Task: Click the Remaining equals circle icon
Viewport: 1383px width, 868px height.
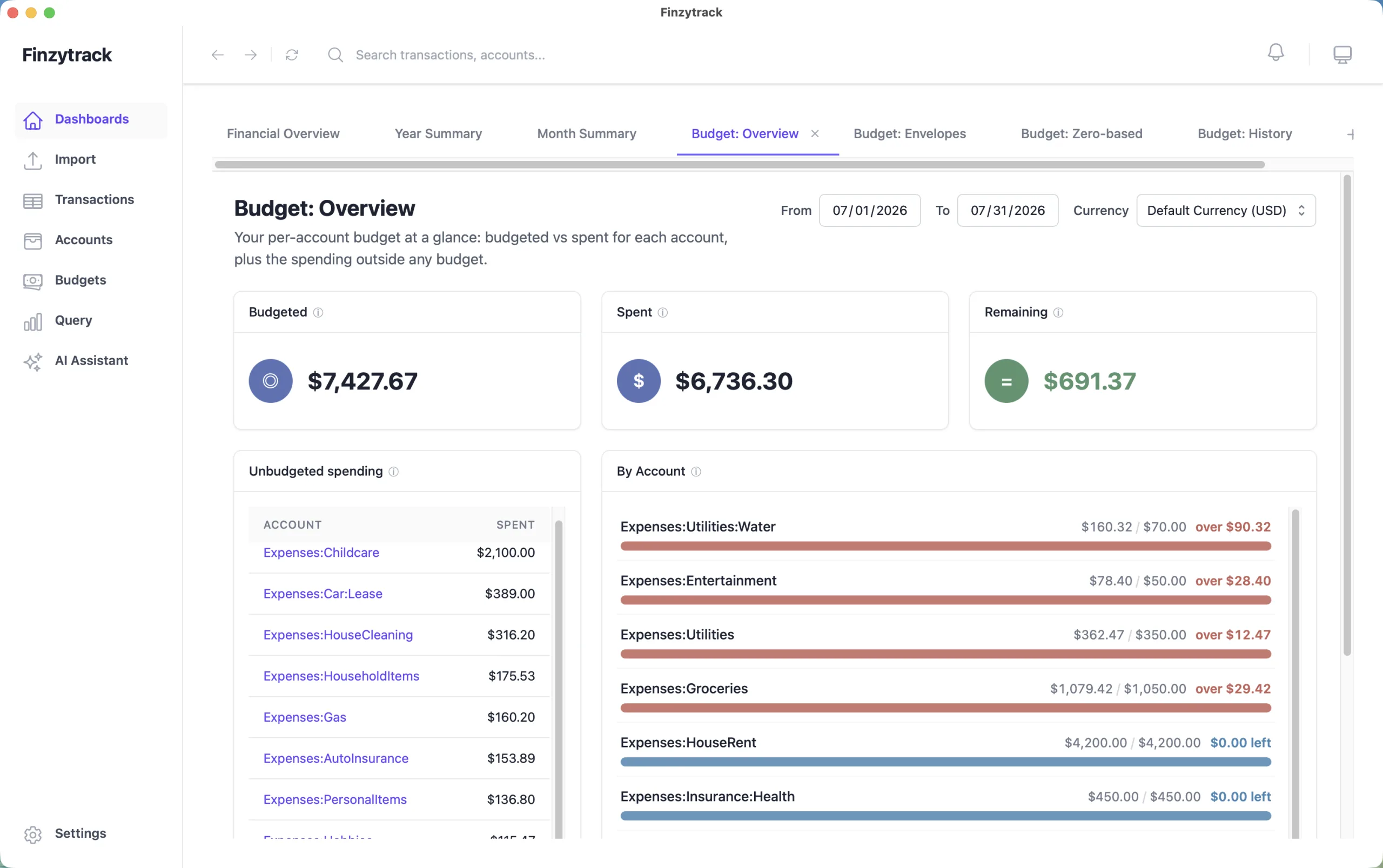Action: tap(1006, 381)
